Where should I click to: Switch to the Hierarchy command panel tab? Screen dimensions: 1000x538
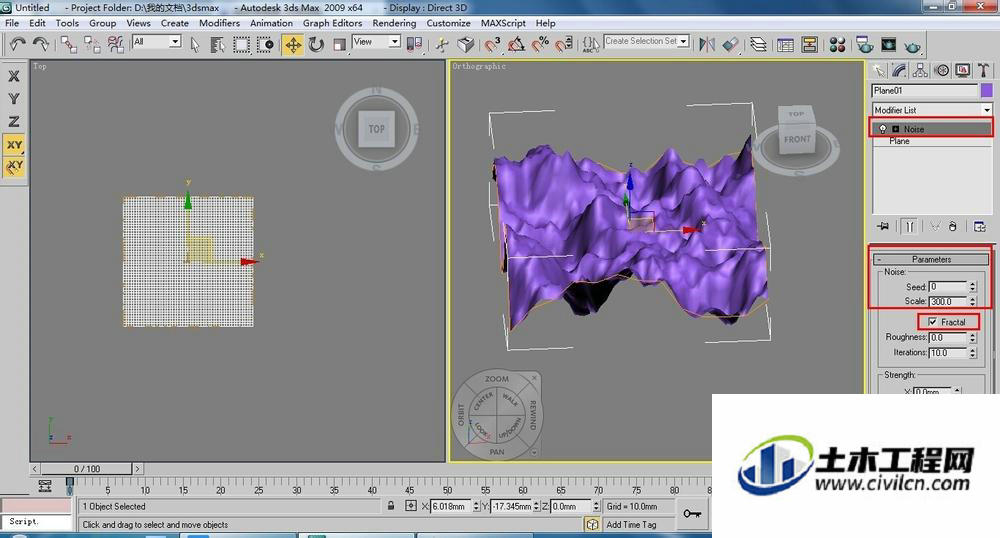pos(920,70)
